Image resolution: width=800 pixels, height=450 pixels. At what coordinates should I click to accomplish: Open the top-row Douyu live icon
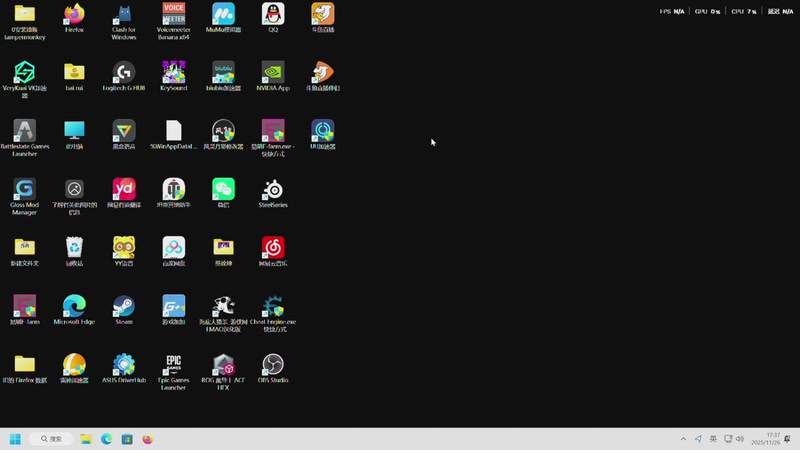click(x=322, y=18)
